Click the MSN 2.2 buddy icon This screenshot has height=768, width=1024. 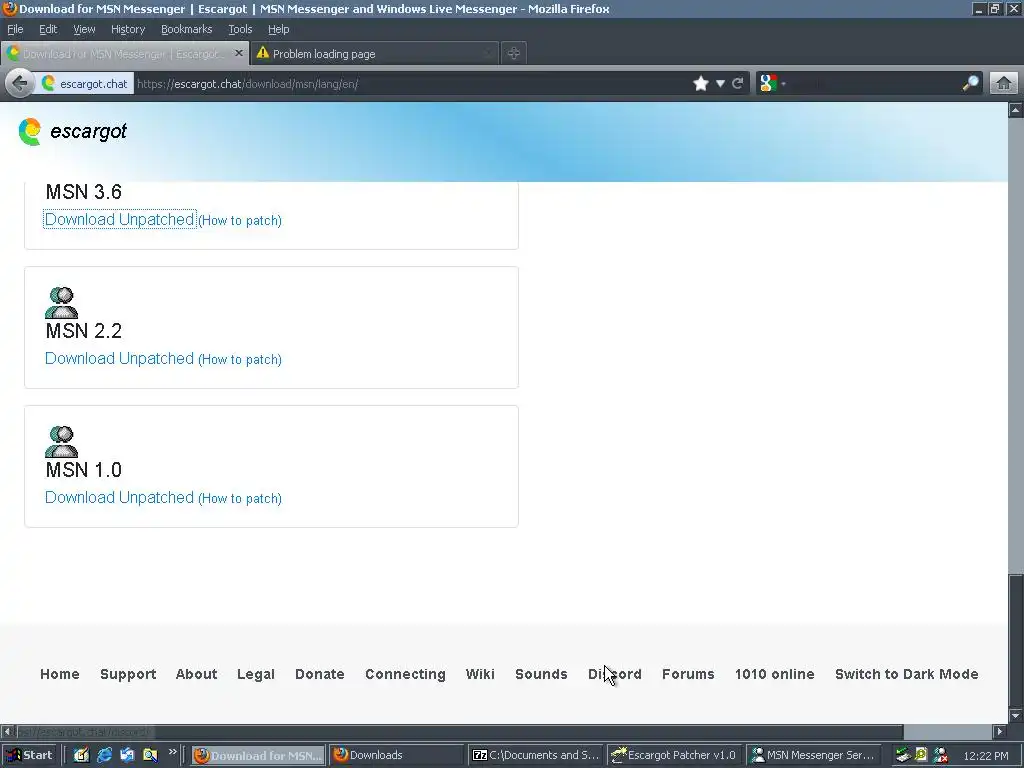coord(61,302)
